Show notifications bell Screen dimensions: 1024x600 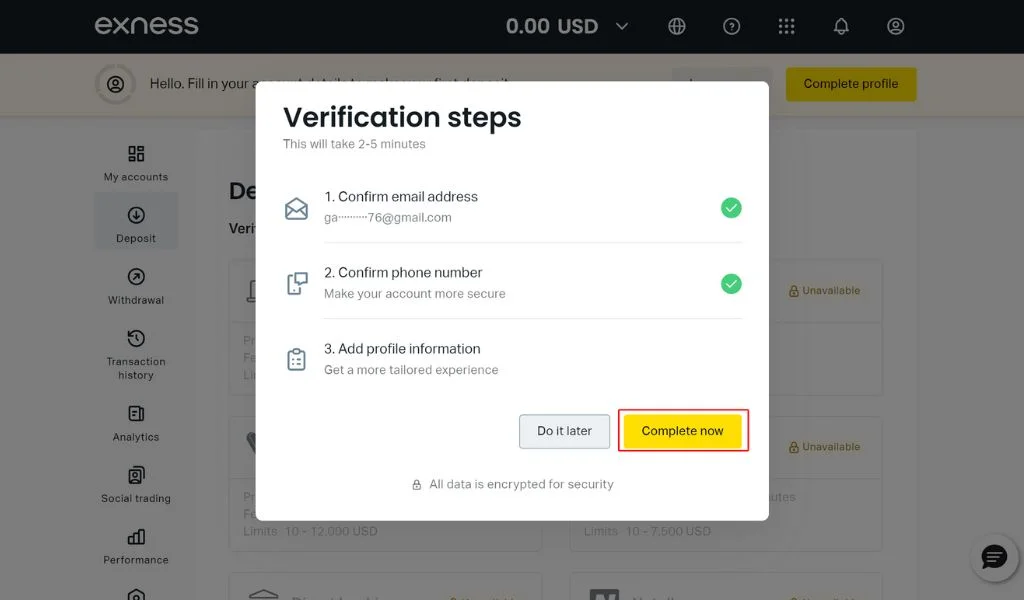[841, 27]
